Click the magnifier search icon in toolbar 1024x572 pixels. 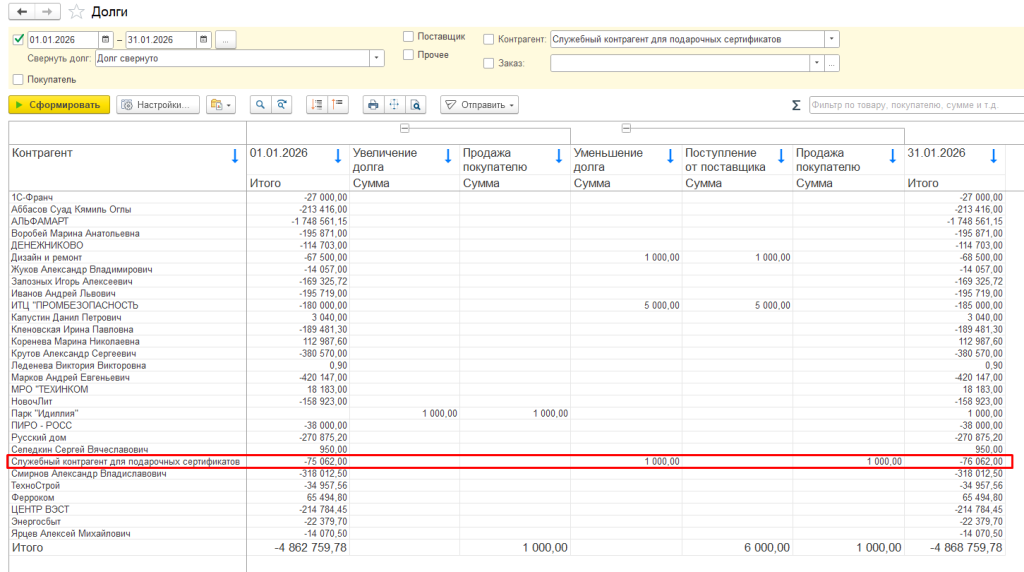tap(260, 104)
